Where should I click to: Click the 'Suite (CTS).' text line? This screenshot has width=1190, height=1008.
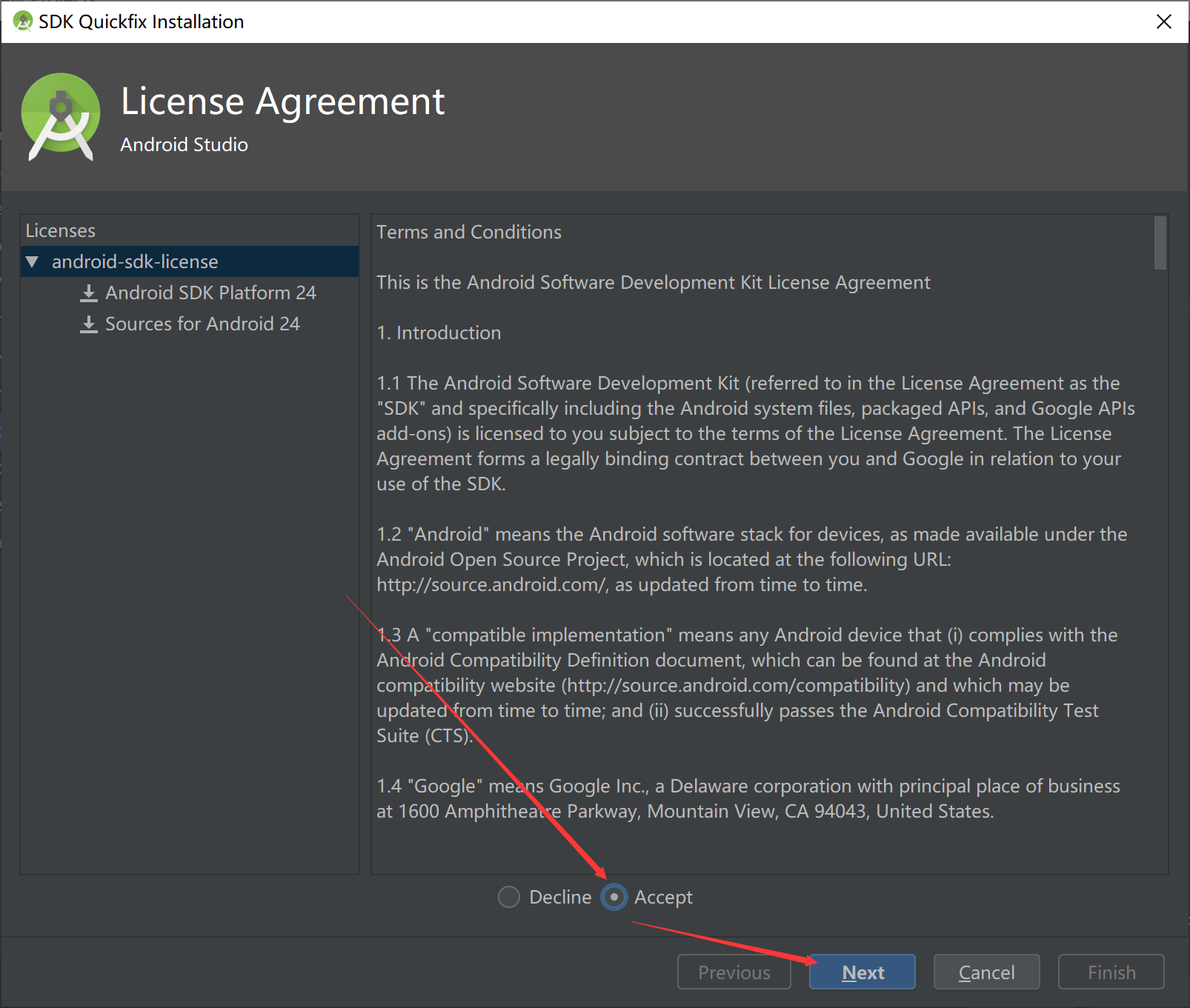point(425,735)
